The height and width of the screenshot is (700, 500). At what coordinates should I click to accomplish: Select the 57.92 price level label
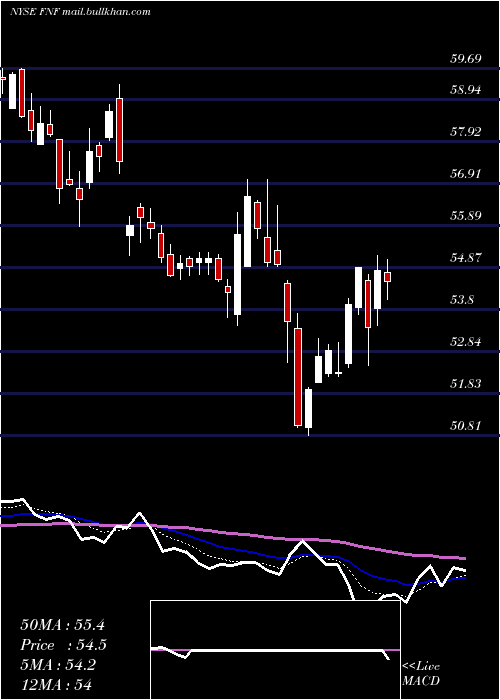(465, 132)
